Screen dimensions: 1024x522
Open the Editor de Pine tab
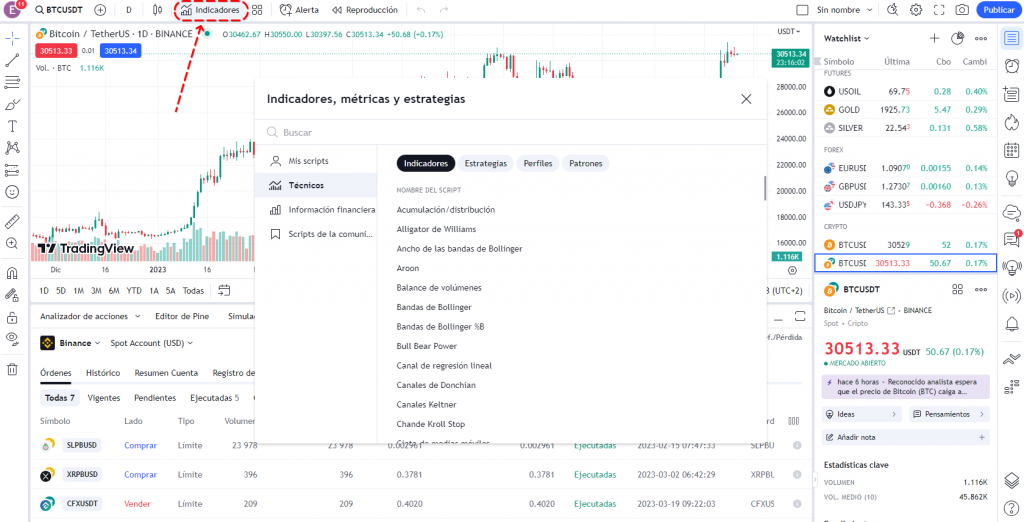click(182, 316)
